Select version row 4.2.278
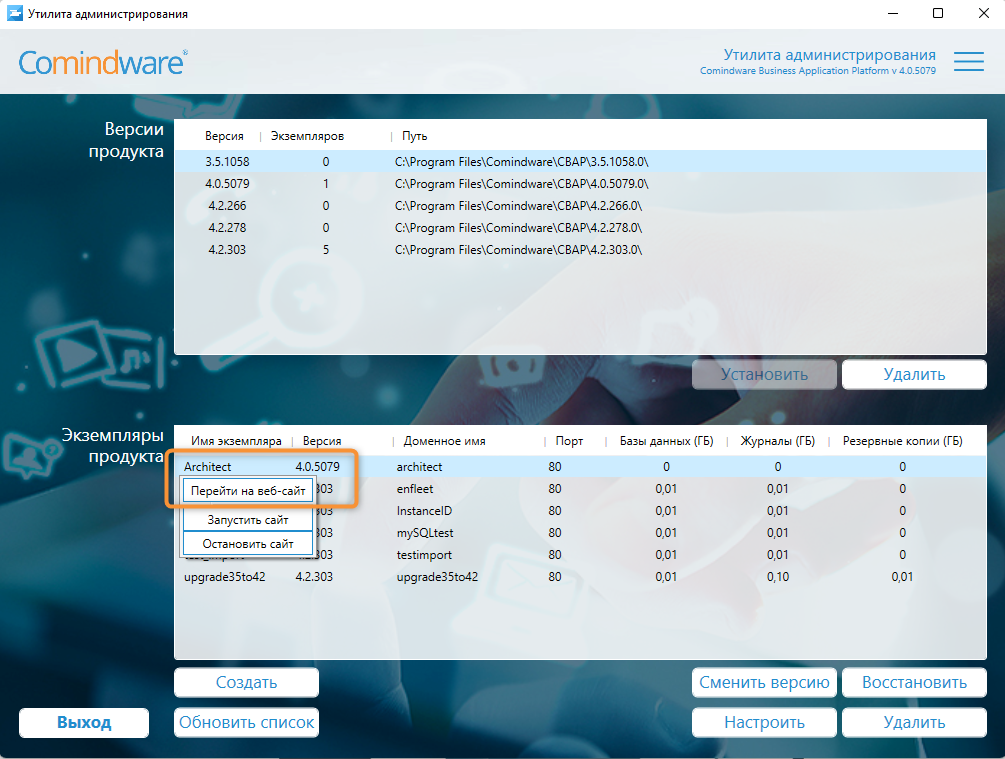Image resolution: width=1005 pixels, height=759 pixels. 580,228
